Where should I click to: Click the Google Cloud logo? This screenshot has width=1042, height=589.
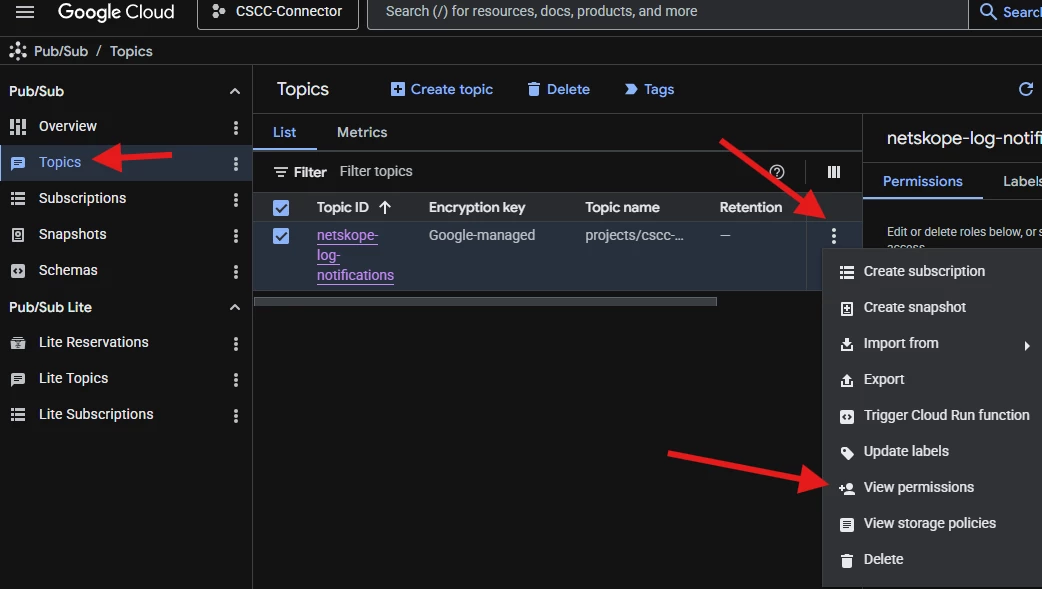coord(116,12)
